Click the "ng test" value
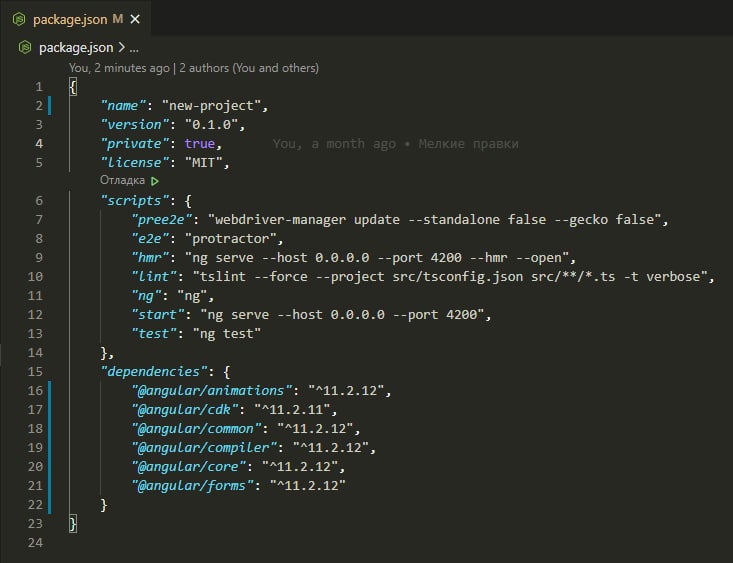The image size is (733, 563). pos(227,334)
